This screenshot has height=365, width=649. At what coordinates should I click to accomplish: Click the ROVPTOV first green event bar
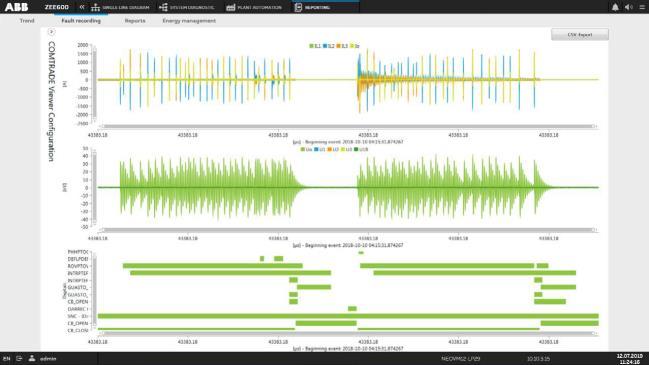213,266
